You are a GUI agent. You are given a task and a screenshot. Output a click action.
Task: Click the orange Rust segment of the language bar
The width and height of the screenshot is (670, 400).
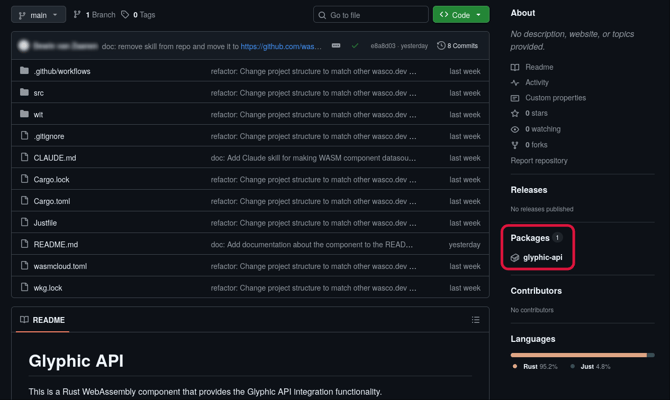coord(578,355)
